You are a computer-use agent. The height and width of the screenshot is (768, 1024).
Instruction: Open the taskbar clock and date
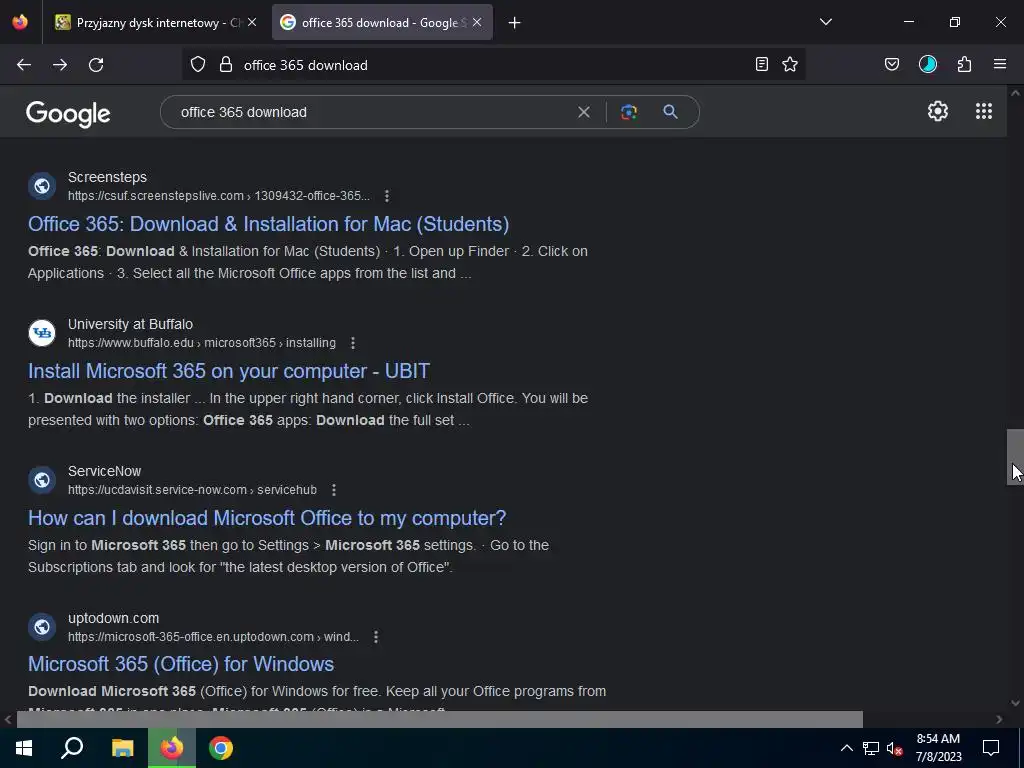(x=938, y=748)
